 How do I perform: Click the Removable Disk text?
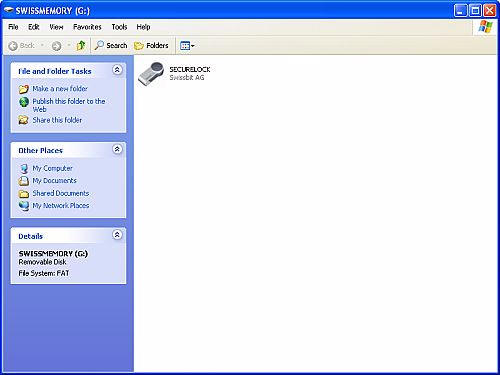[x=42, y=262]
